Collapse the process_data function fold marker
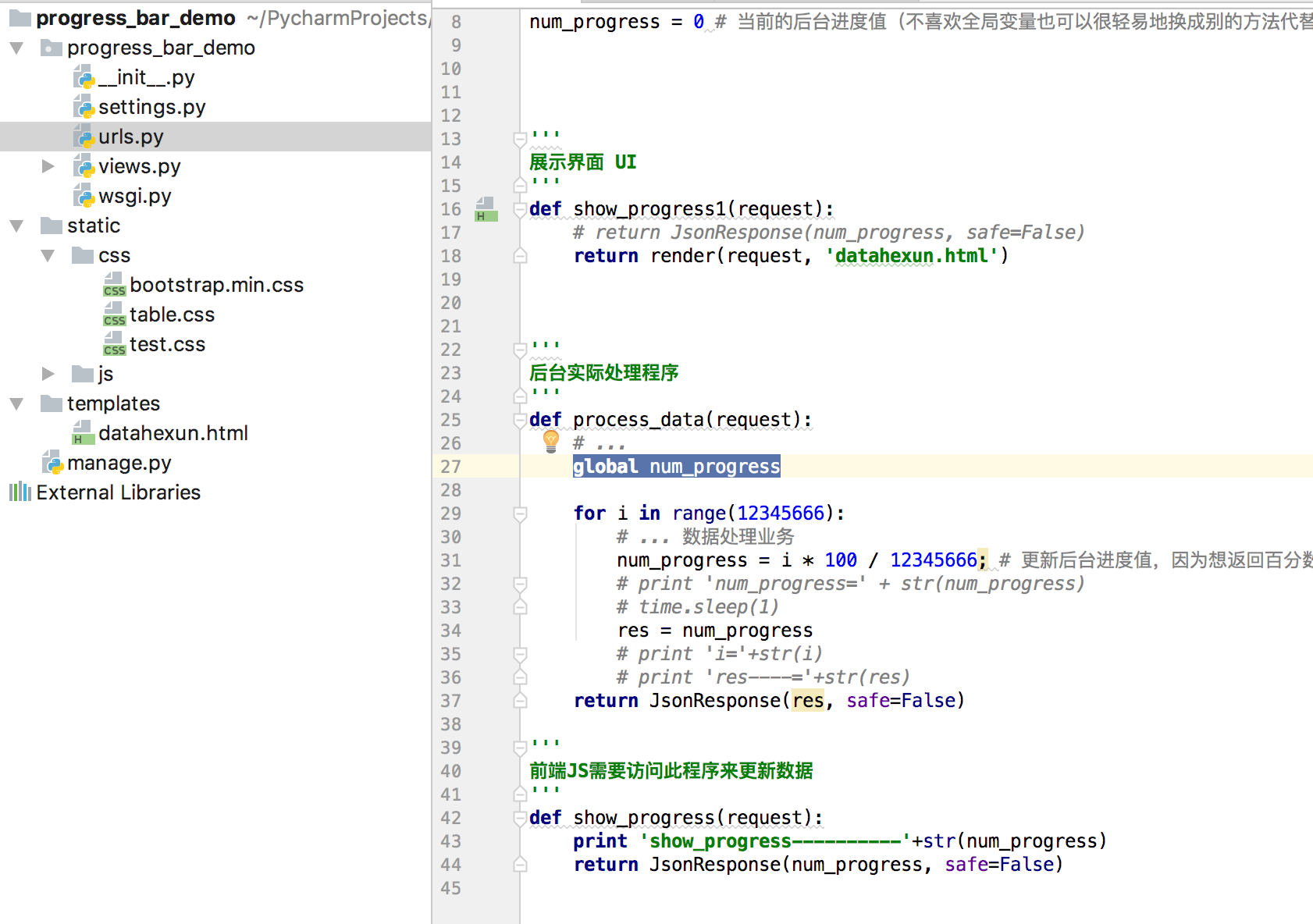Viewport: 1313px width, 924px height. click(518, 420)
